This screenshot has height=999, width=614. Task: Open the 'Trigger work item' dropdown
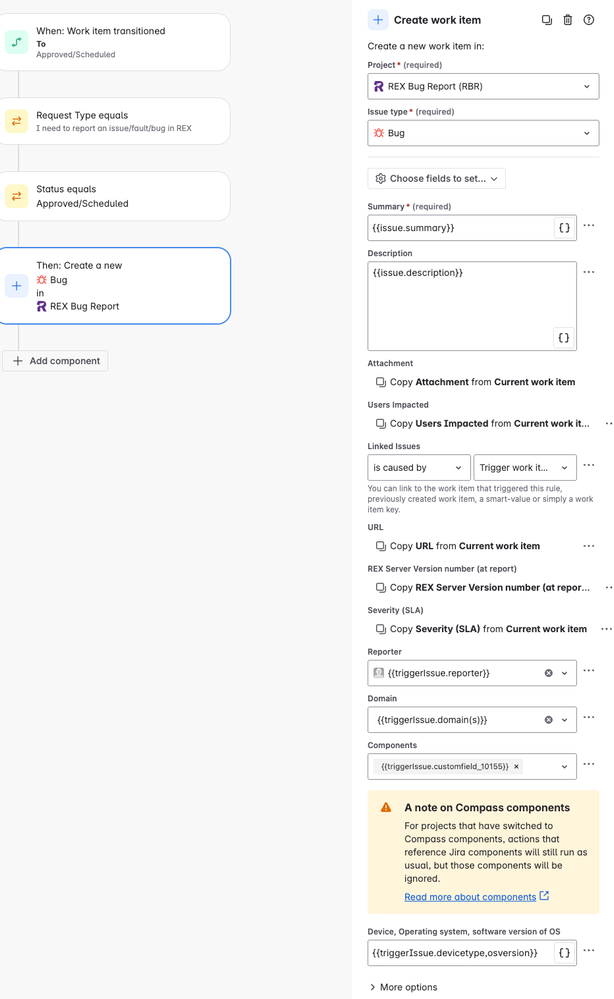pos(525,467)
